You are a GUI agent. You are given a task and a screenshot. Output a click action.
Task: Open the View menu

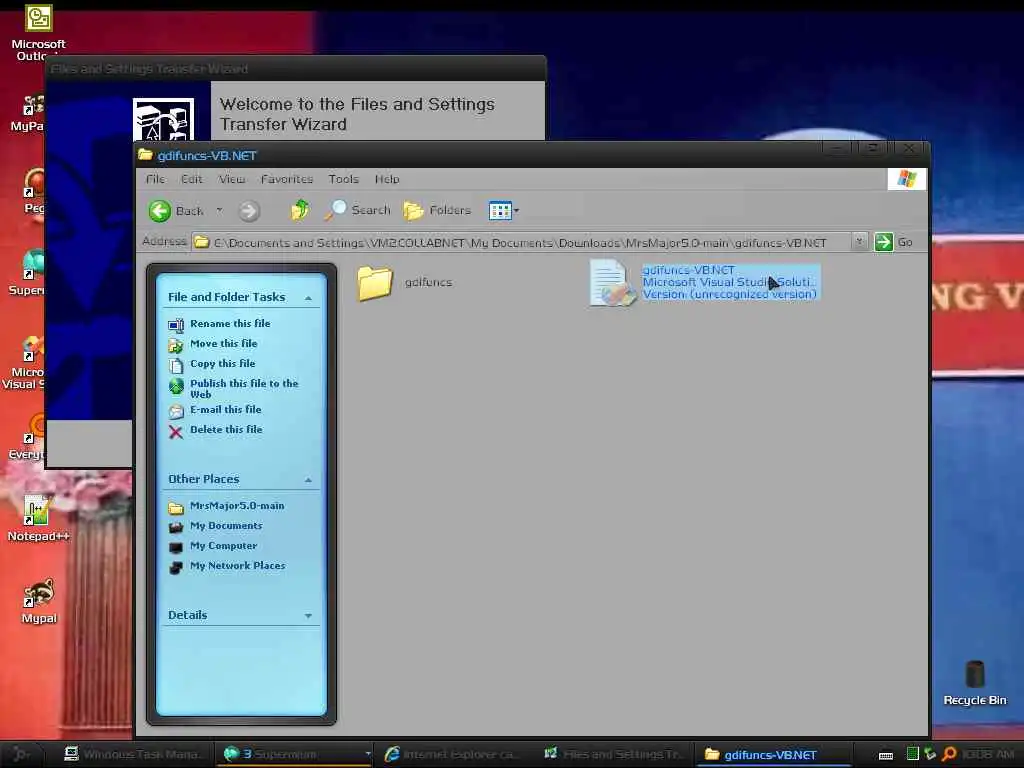click(232, 179)
